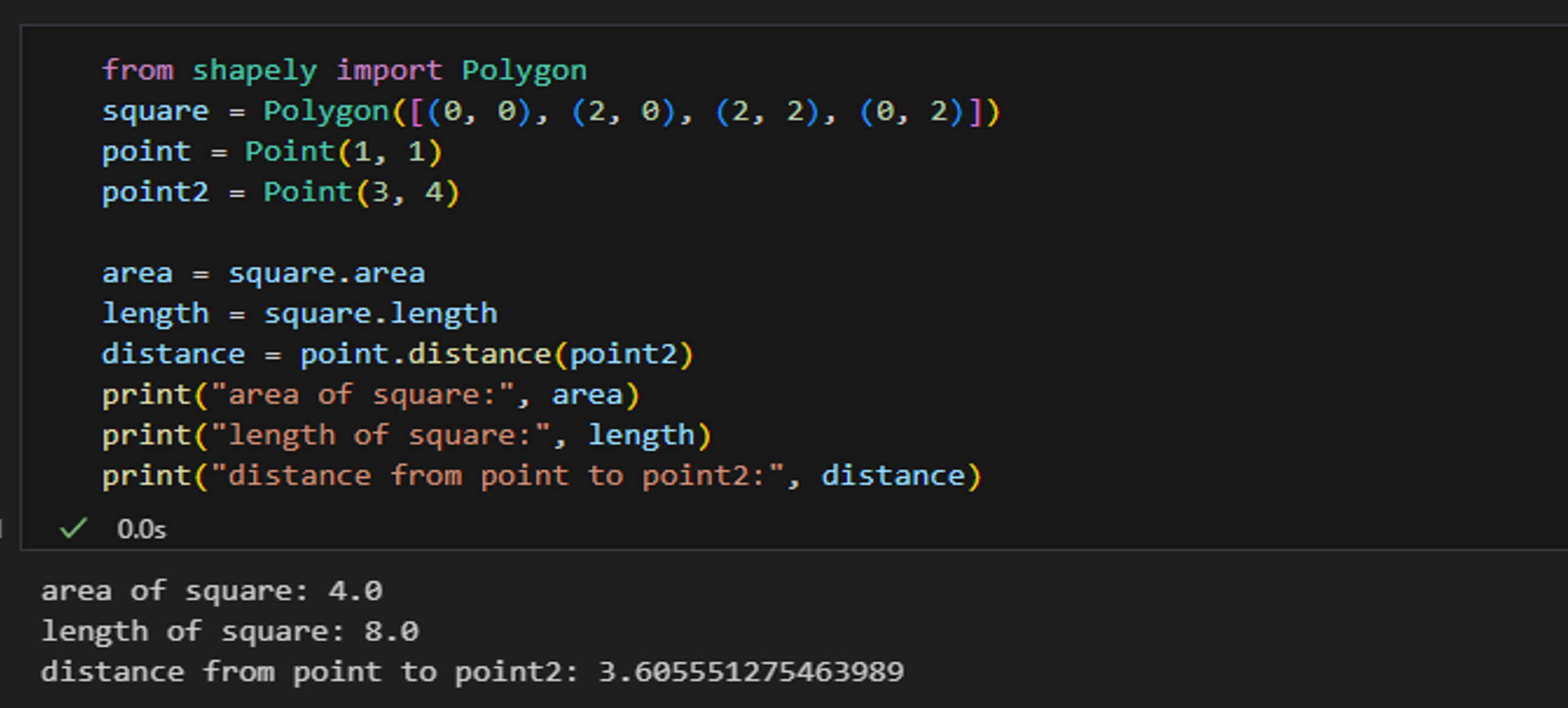The height and width of the screenshot is (708, 1568).
Task: Click the 0.0s execution time label
Action: click(x=141, y=529)
